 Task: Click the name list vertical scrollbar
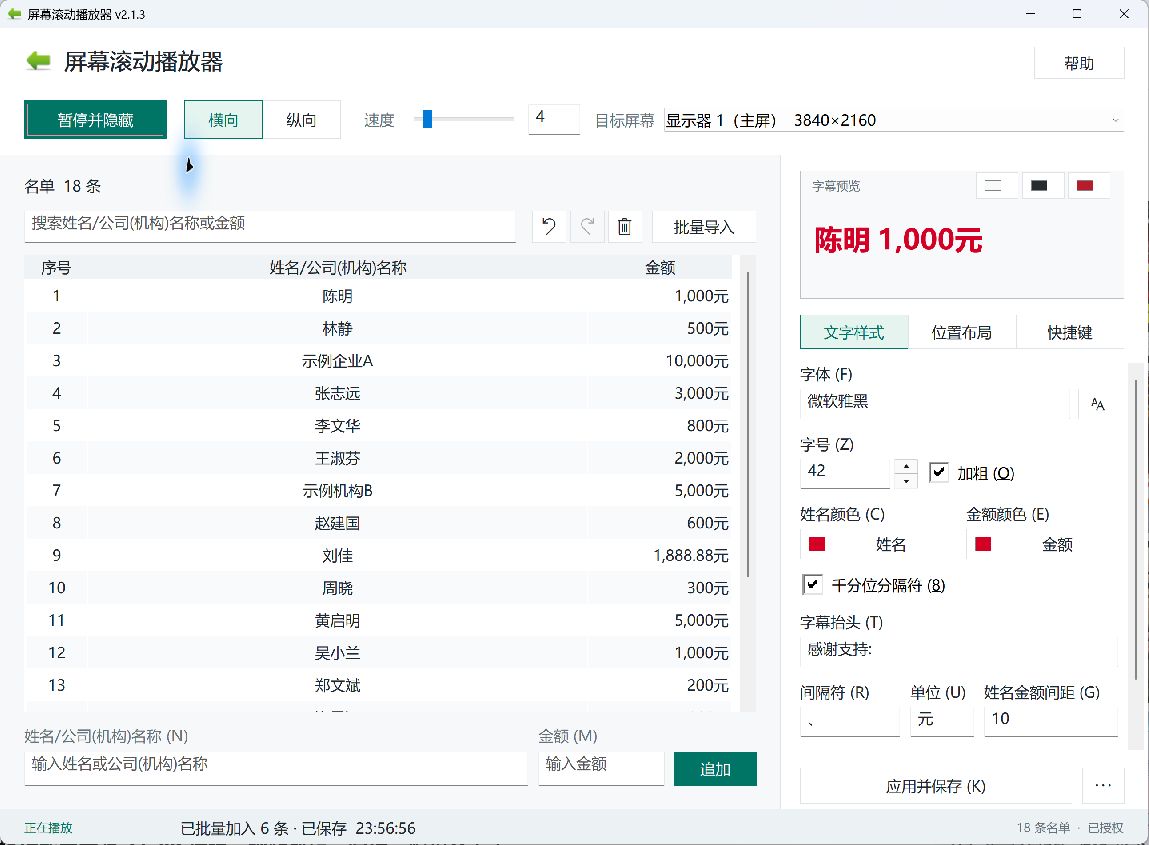click(748, 424)
